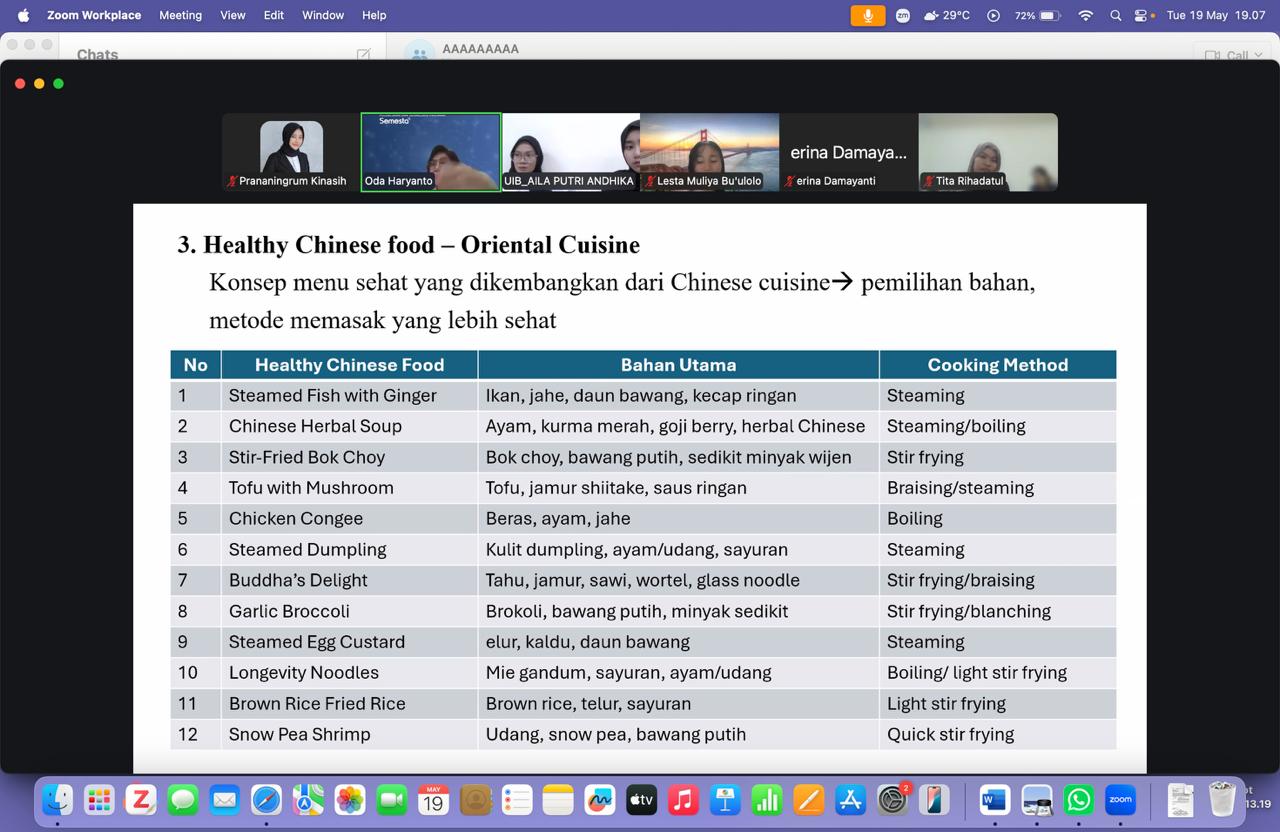
Task: Click the microphone indicator in menu bar
Action: tap(868, 15)
